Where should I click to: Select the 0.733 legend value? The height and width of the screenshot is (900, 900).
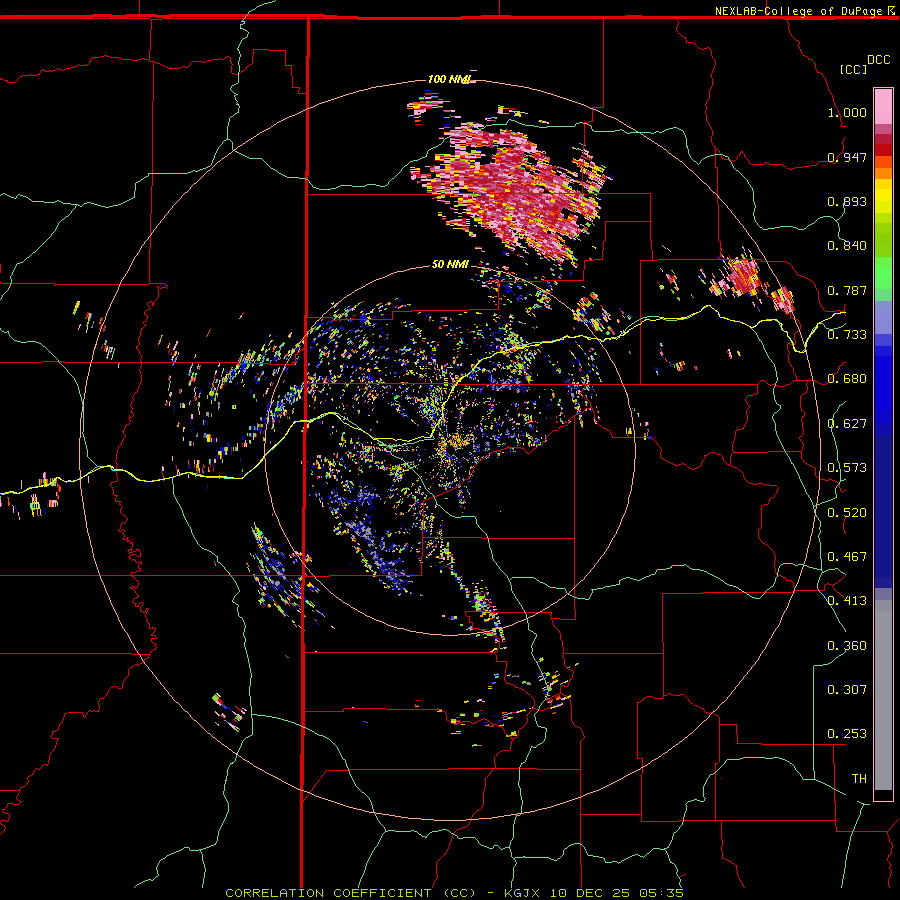pos(847,335)
